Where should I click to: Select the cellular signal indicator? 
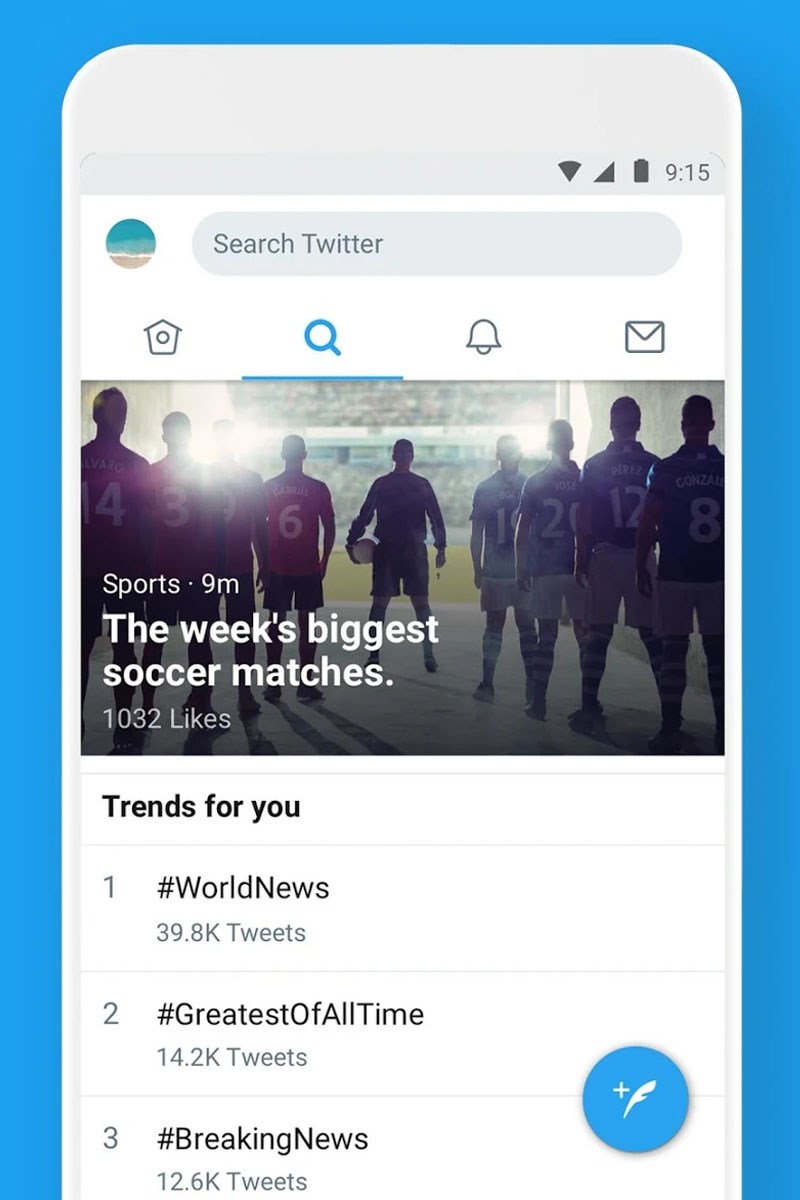606,172
